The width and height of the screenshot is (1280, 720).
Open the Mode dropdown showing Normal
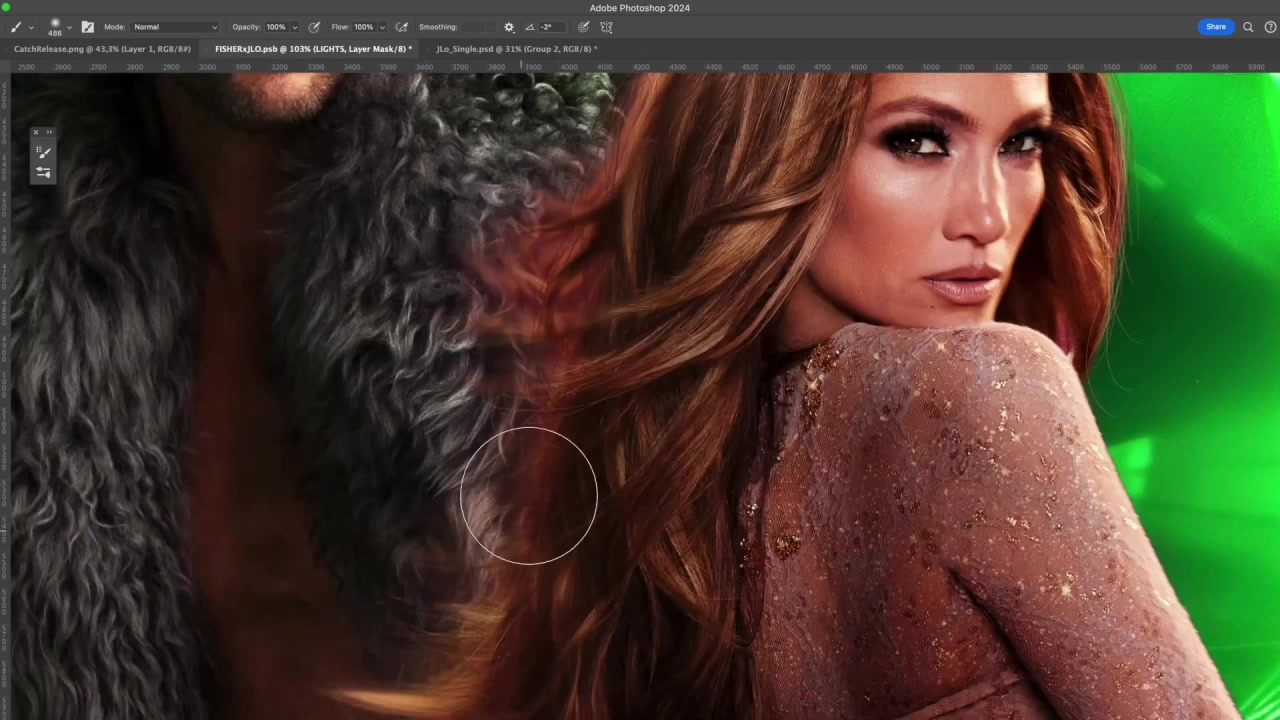click(x=175, y=27)
